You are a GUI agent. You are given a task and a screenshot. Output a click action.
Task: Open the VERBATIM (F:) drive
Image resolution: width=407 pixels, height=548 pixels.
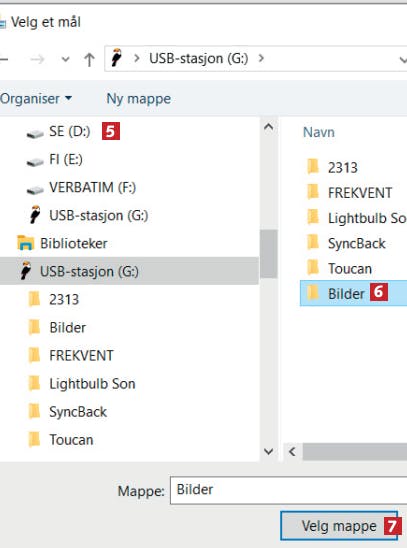81,188
